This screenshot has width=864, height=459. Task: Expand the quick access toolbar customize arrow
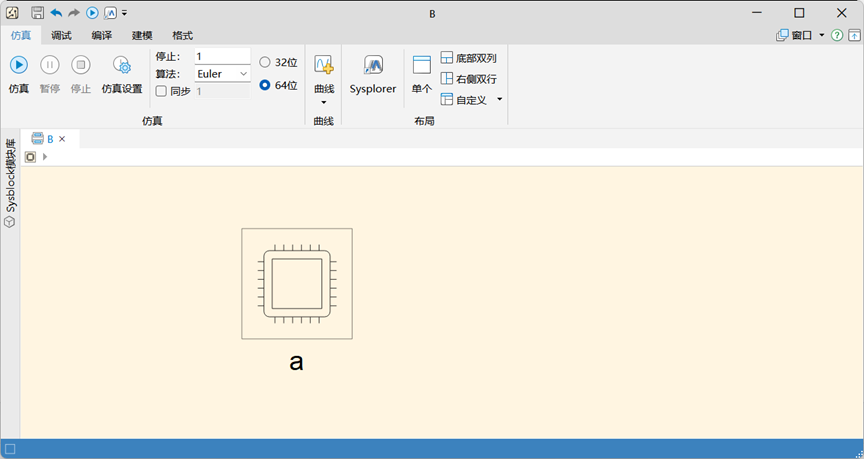125,13
